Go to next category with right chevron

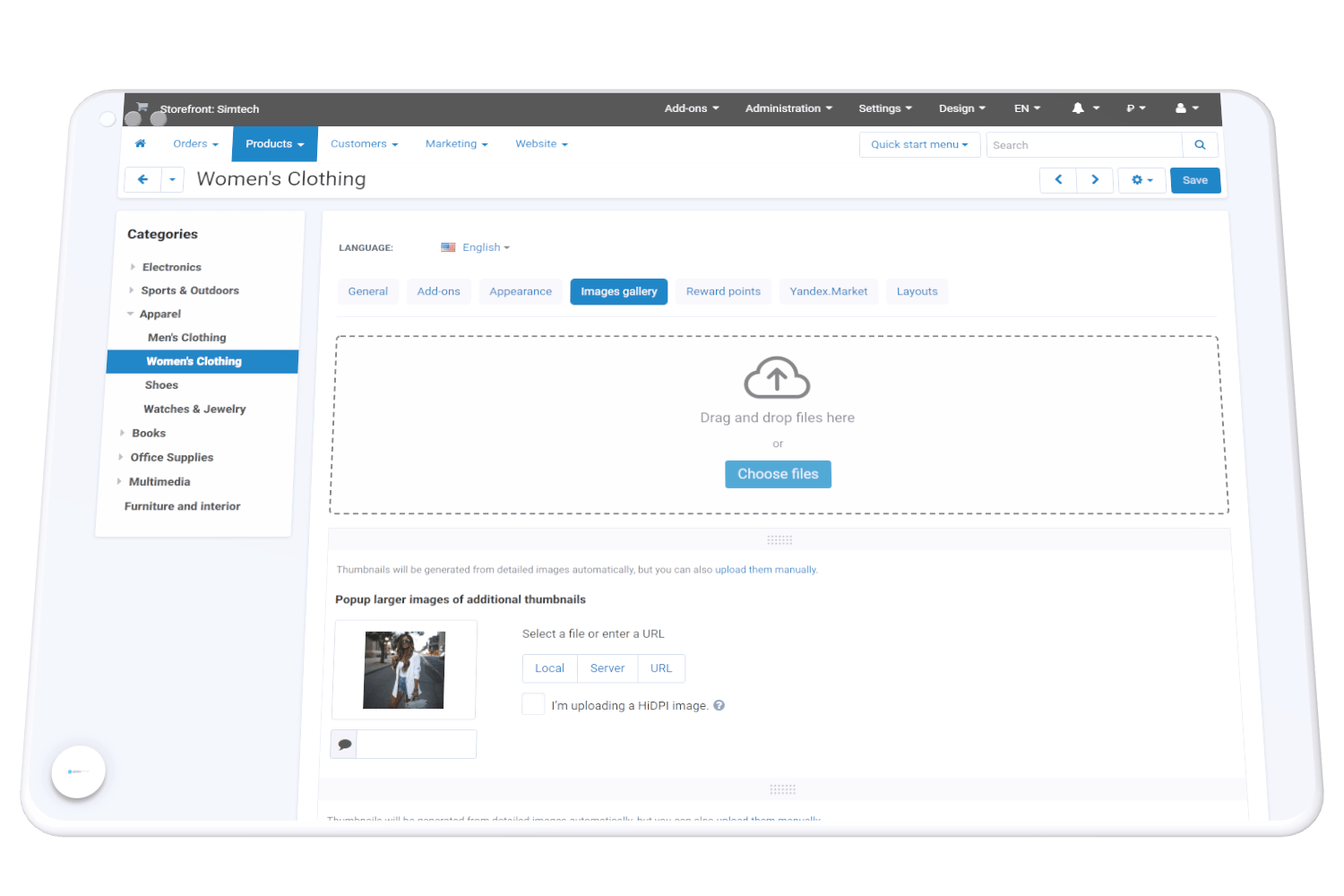pyautogui.click(x=1095, y=180)
